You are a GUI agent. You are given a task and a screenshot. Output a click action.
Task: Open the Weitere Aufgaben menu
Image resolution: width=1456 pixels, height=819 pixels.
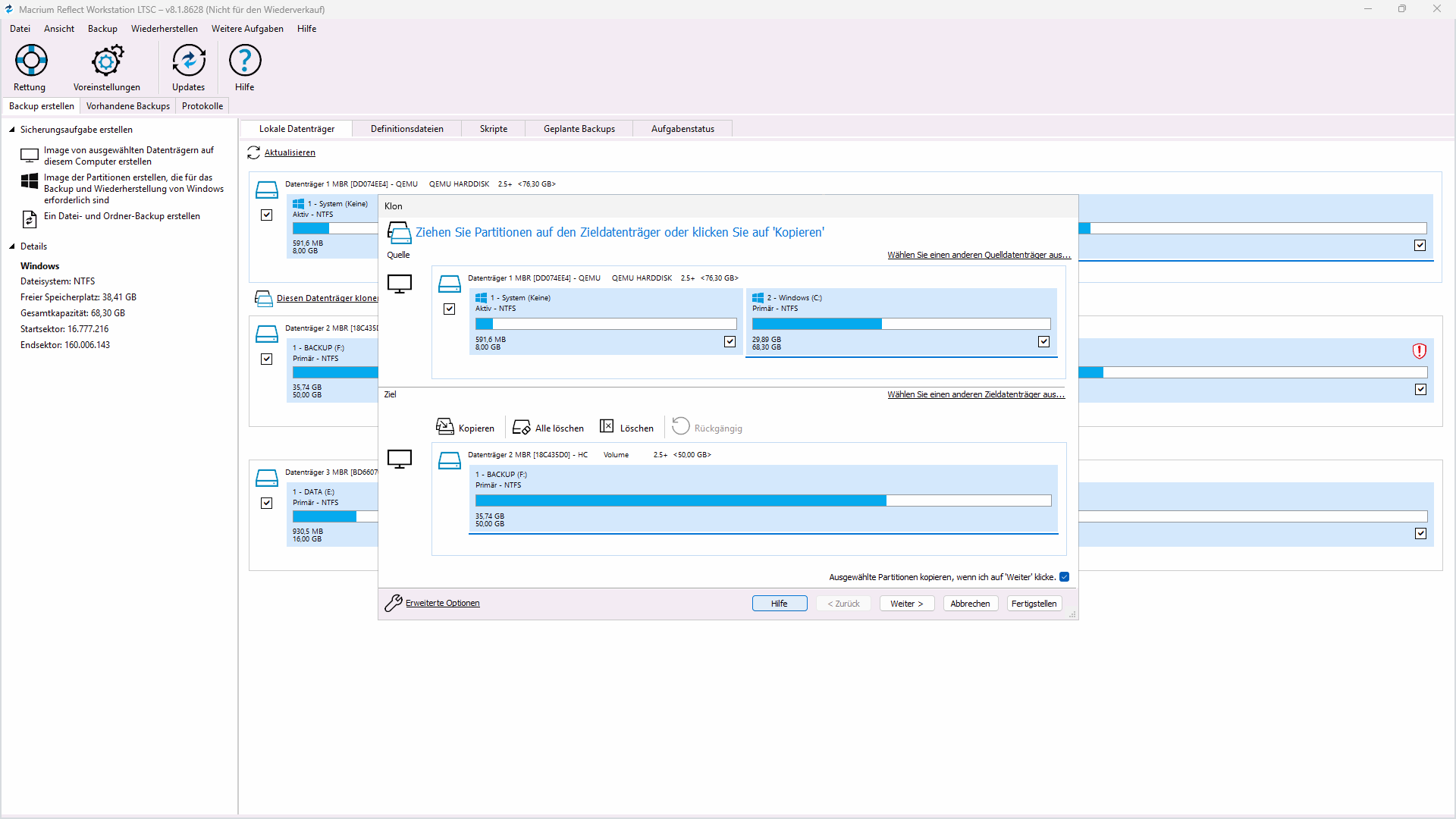[247, 29]
